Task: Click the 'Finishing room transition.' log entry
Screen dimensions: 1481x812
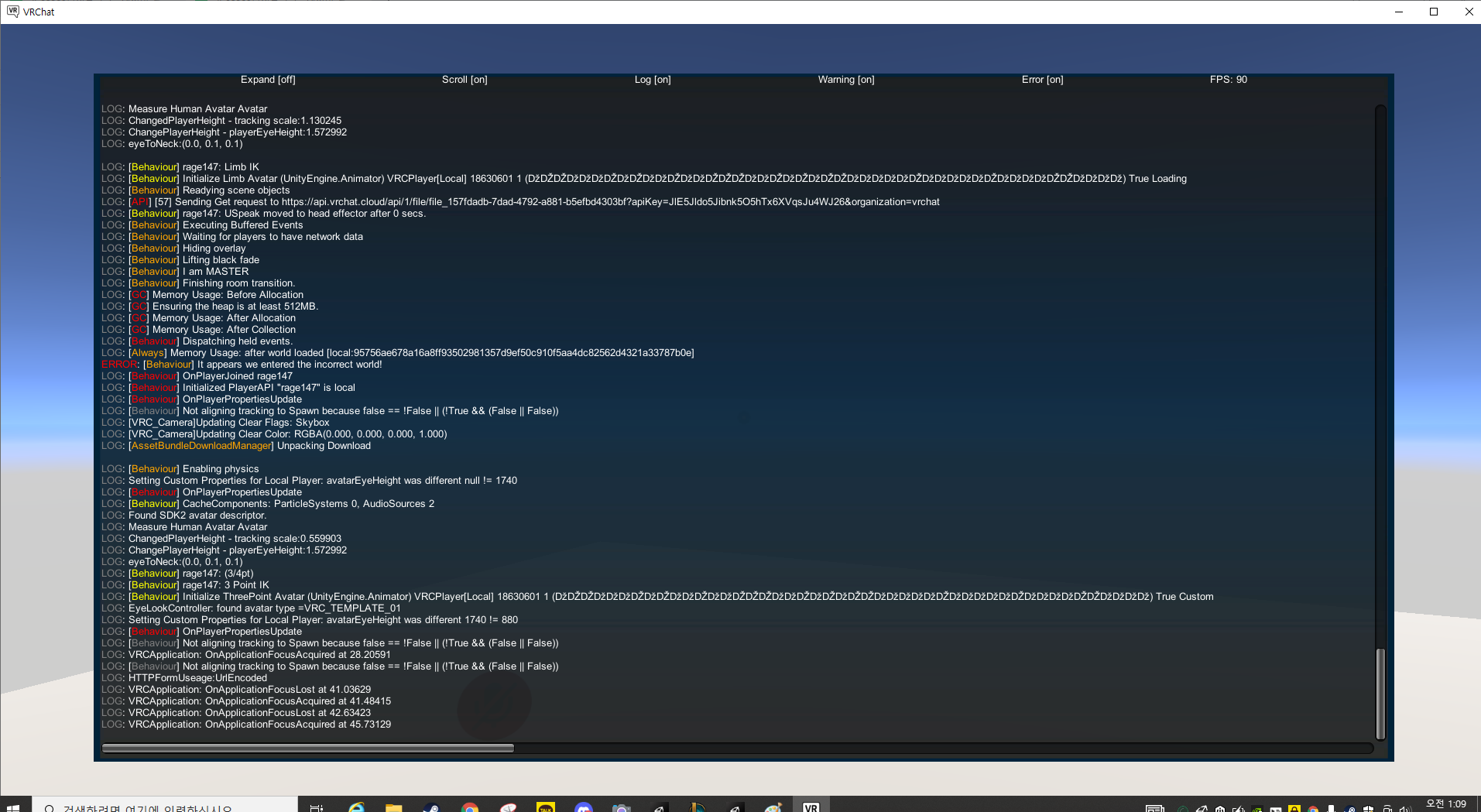Action: (x=198, y=283)
